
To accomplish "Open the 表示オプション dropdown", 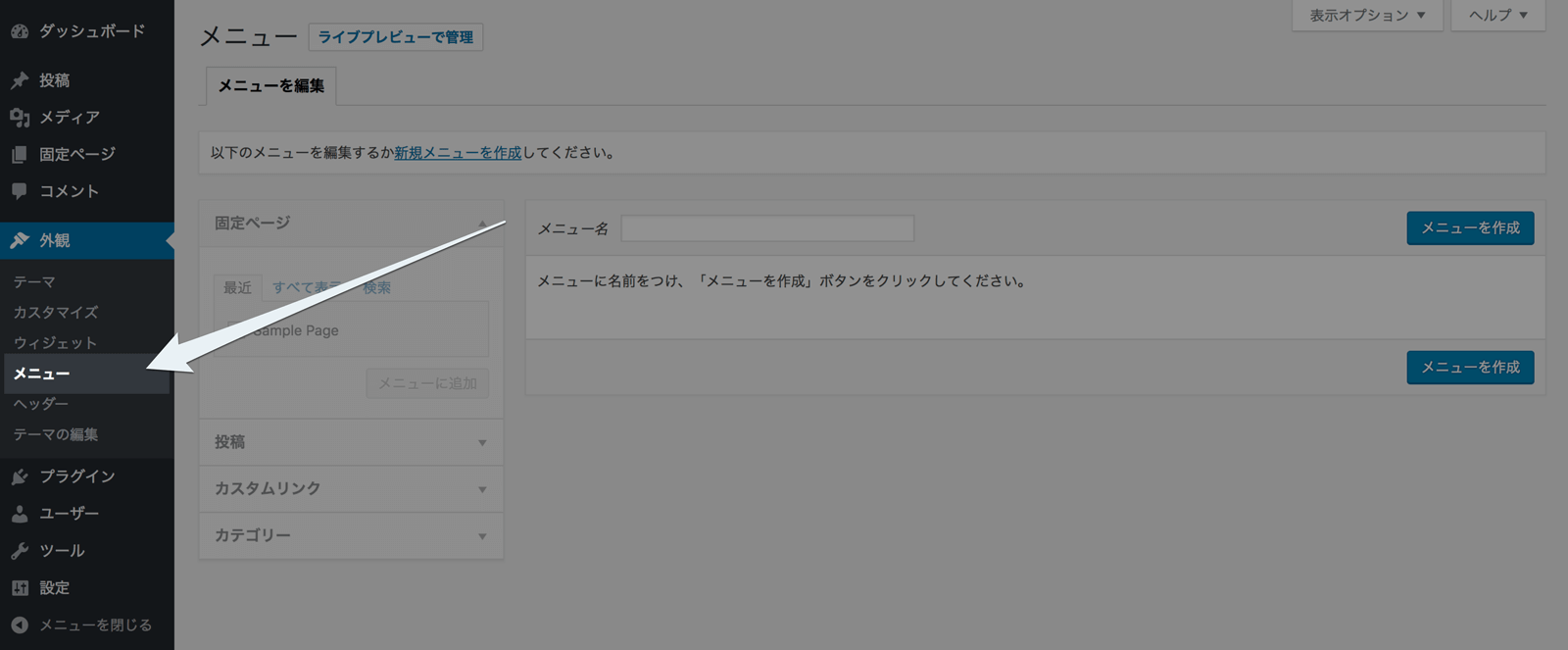I will (x=1367, y=16).
